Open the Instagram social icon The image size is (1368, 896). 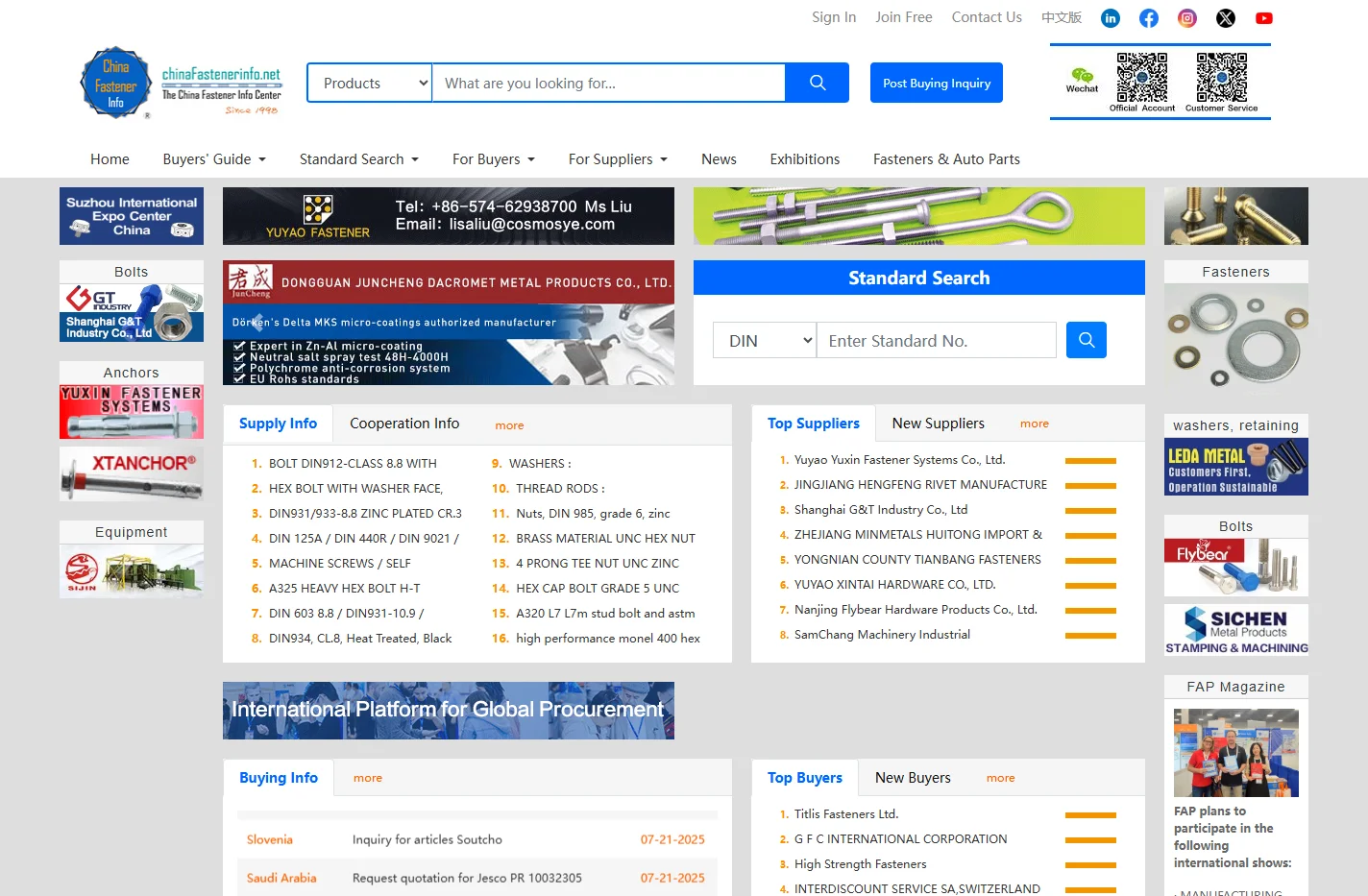pos(1187,18)
